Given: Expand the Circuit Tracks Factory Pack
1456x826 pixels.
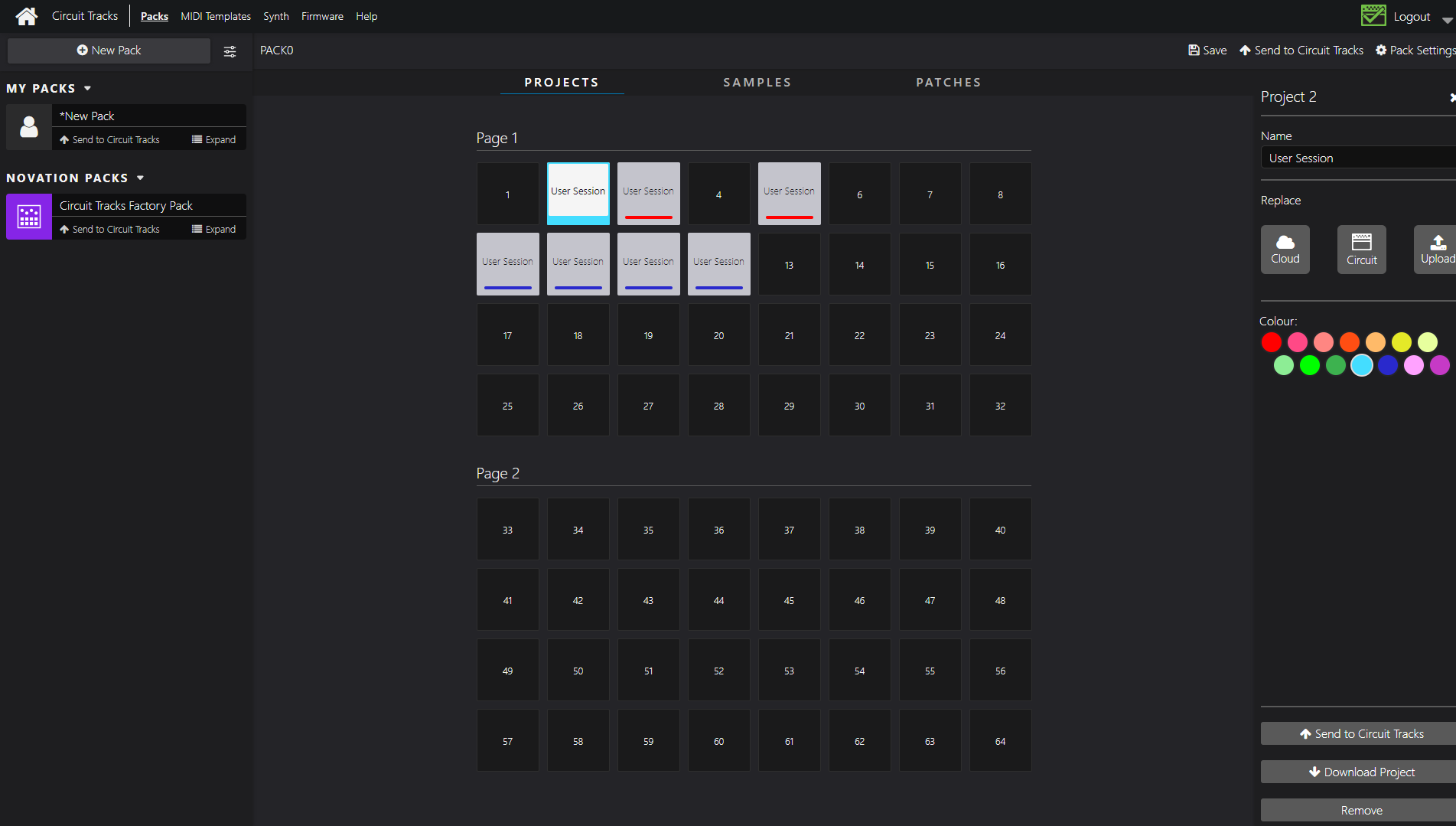Looking at the screenshot, I should point(213,229).
